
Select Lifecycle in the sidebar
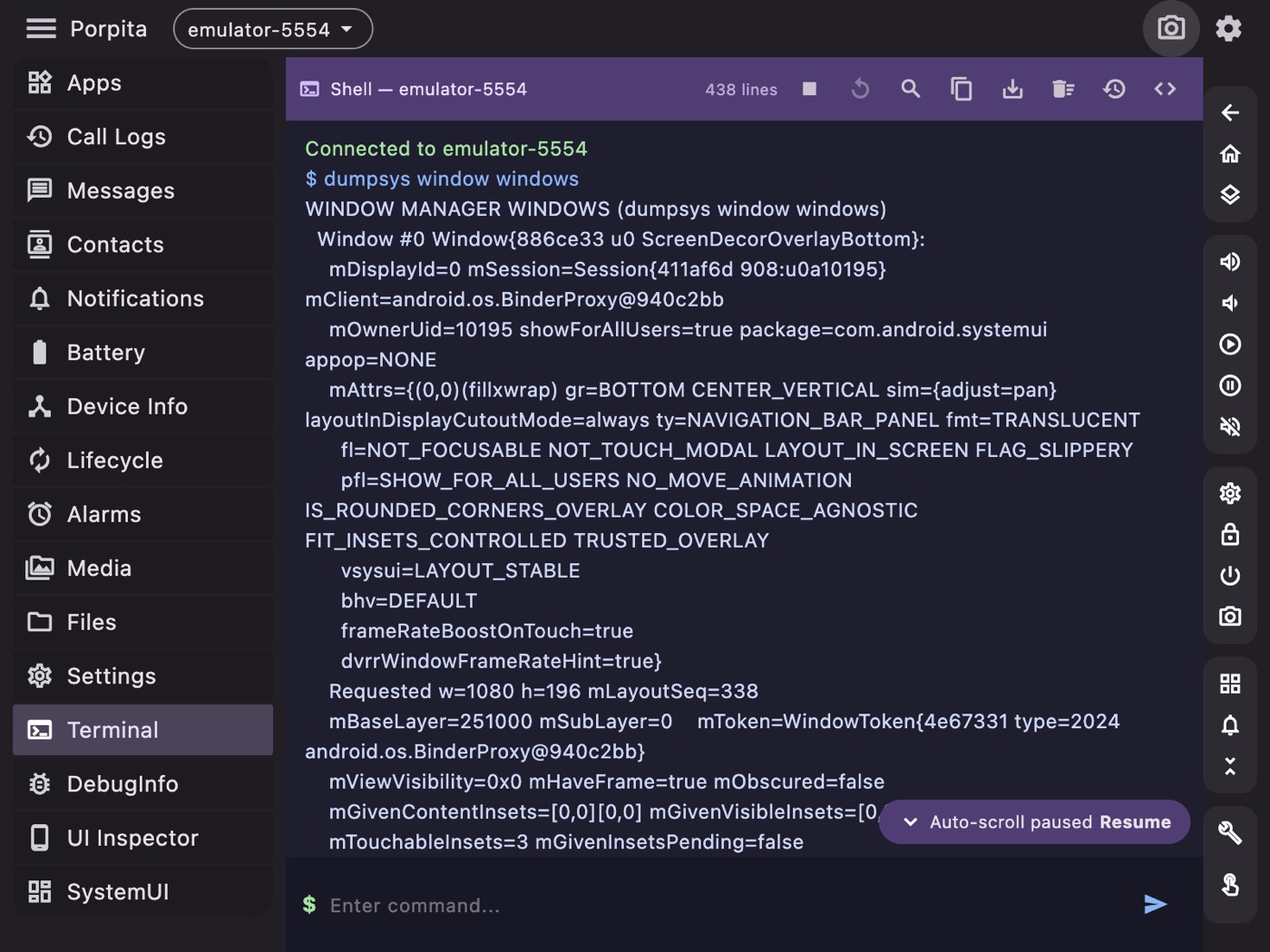[x=142, y=461]
